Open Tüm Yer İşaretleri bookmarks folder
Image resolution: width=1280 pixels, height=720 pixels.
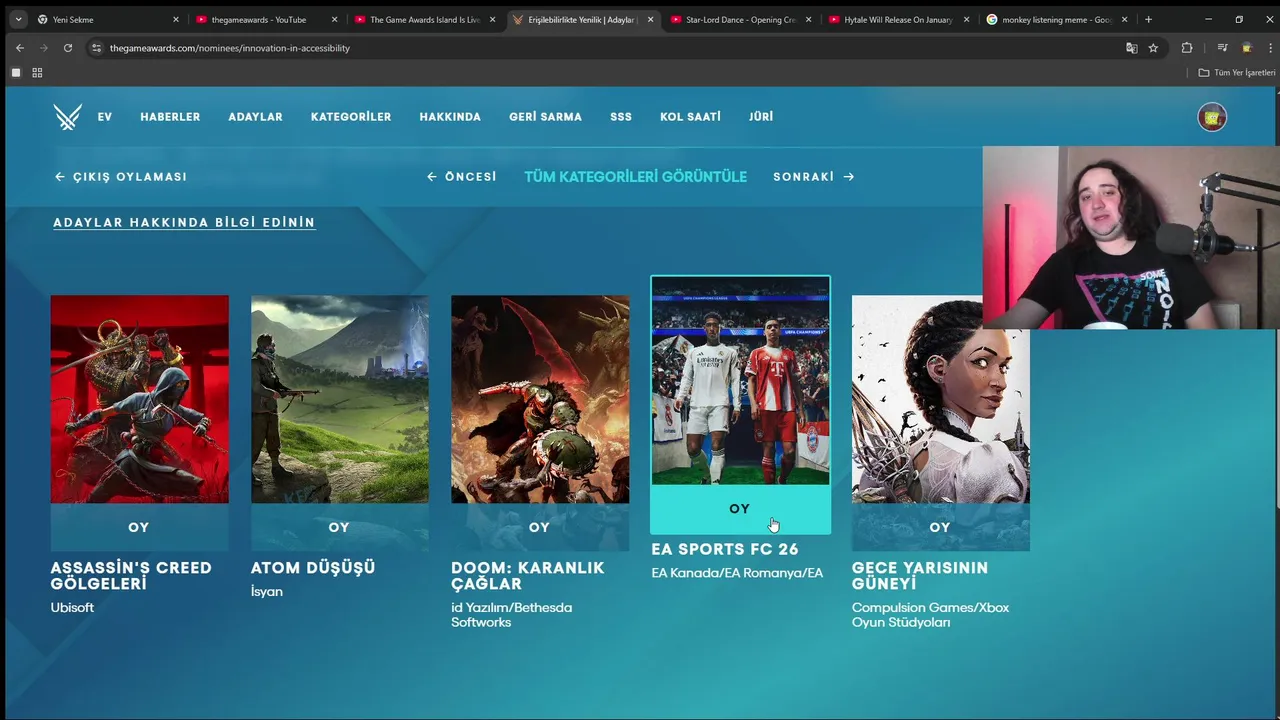1237,72
